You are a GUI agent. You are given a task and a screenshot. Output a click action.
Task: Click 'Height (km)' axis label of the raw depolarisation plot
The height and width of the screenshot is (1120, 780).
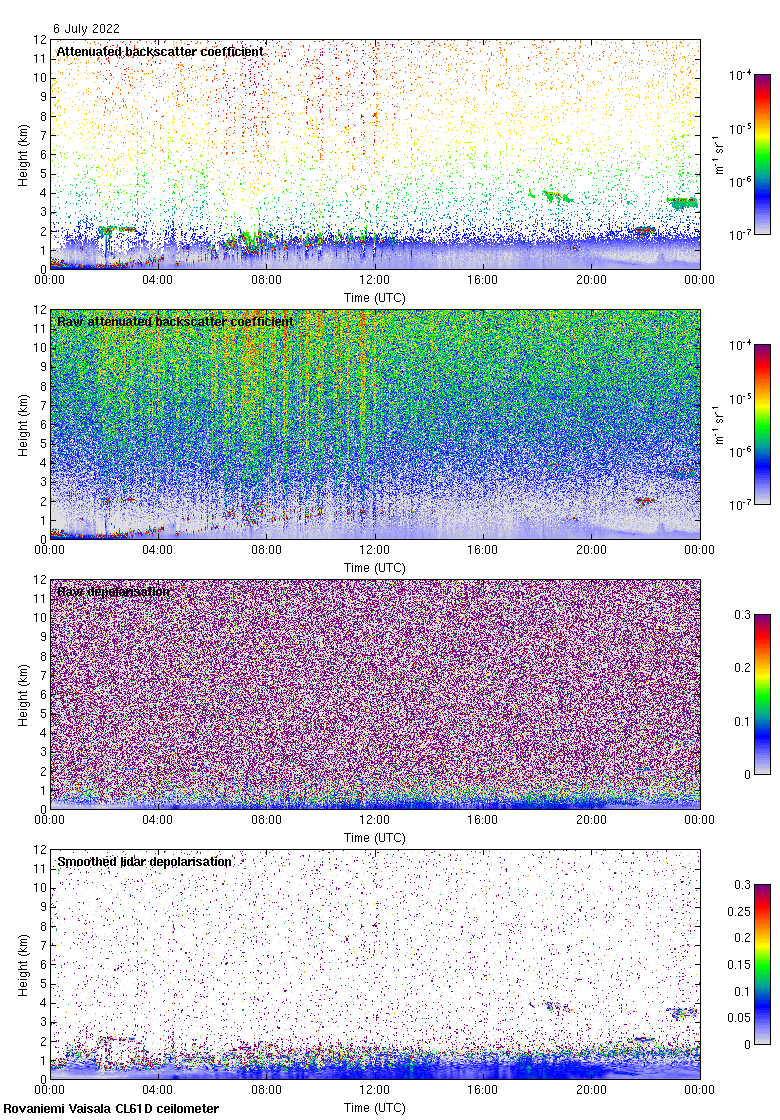tap(24, 695)
